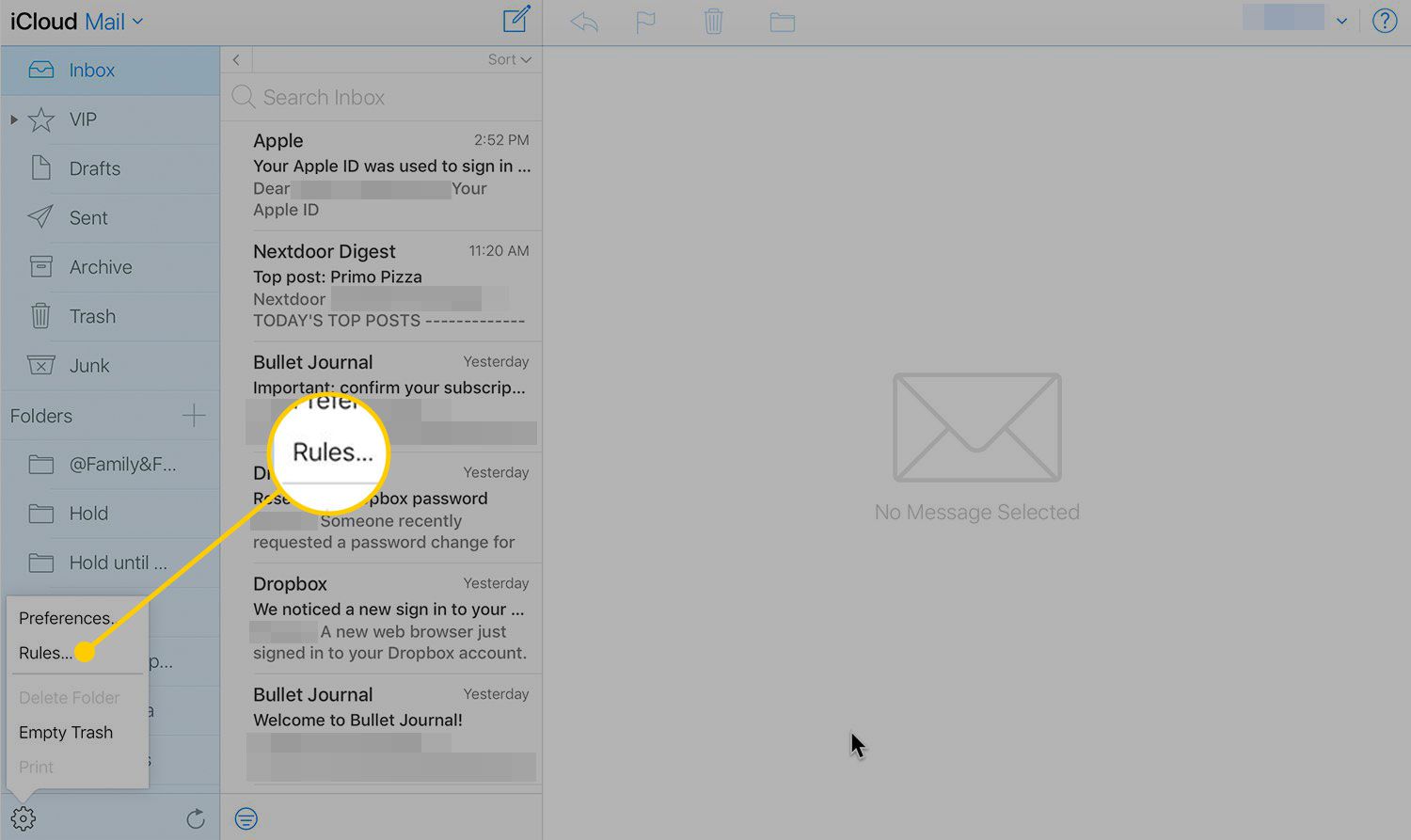Click the Inbox tray icon
The height and width of the screenshot is (840, 1411).
(40, 71)
